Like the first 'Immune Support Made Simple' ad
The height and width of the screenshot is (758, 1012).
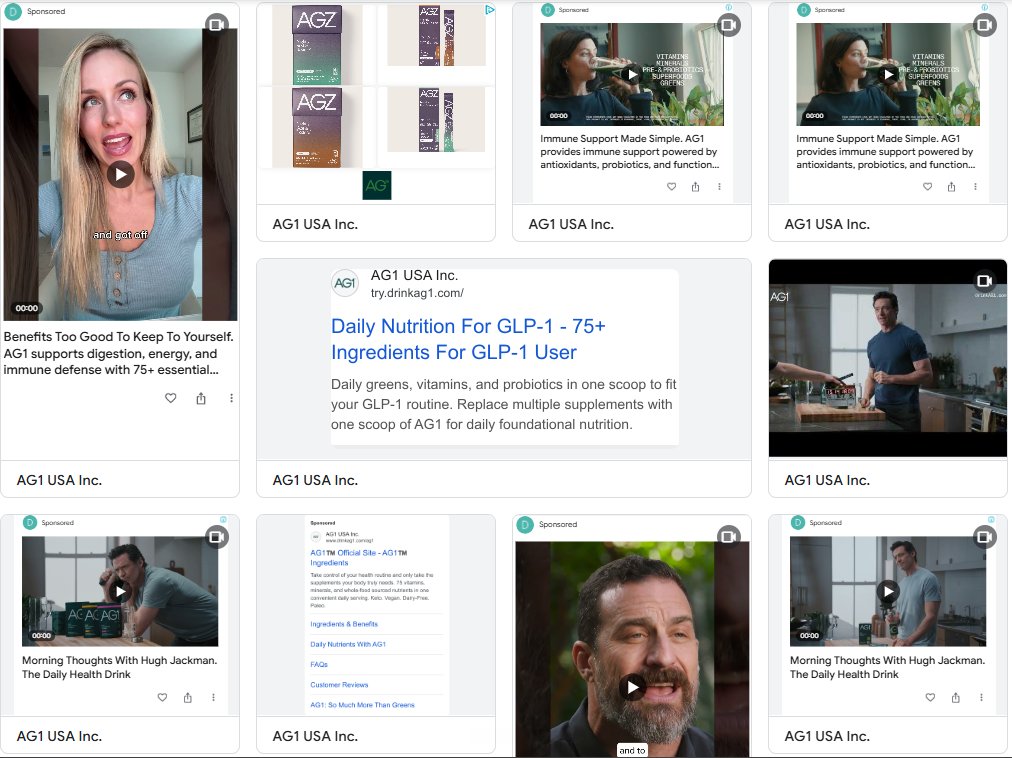click(x=671, y=187)
